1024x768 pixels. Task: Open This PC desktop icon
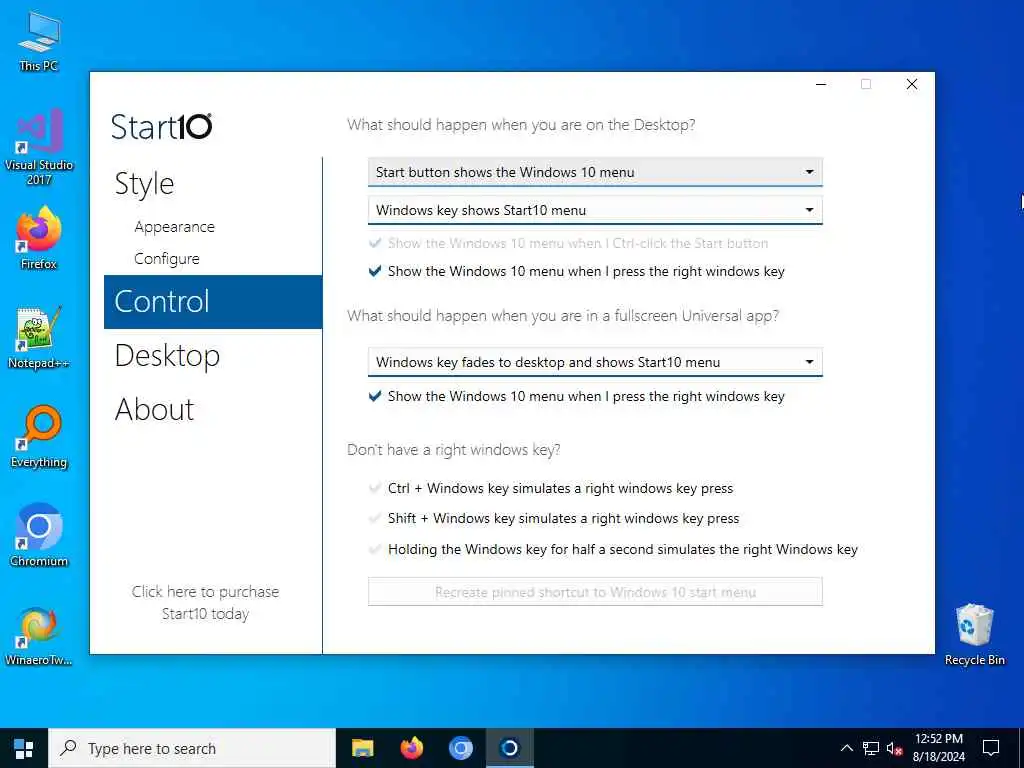(39, 40)
